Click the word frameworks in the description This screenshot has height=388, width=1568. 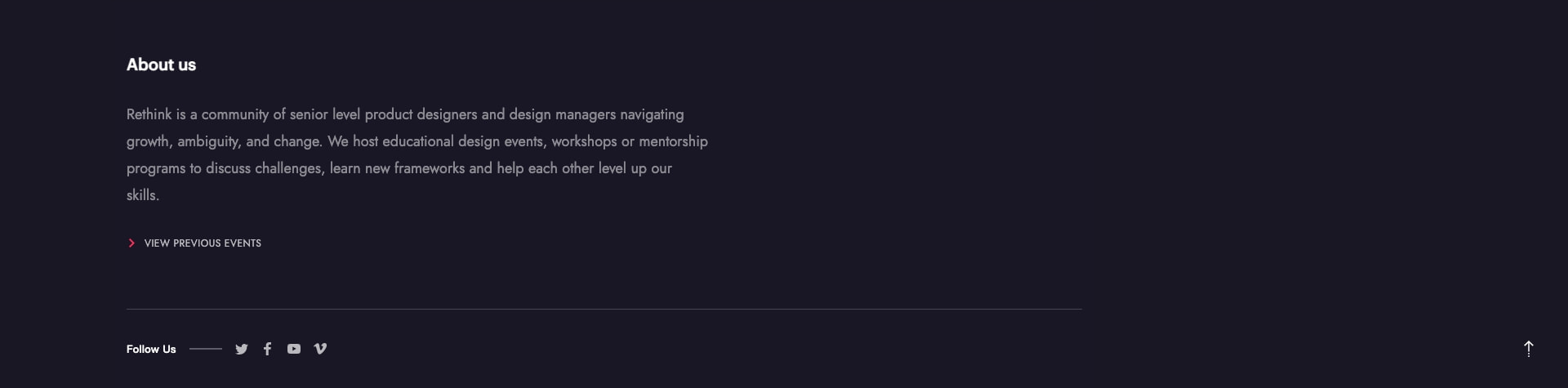point(430,168)
